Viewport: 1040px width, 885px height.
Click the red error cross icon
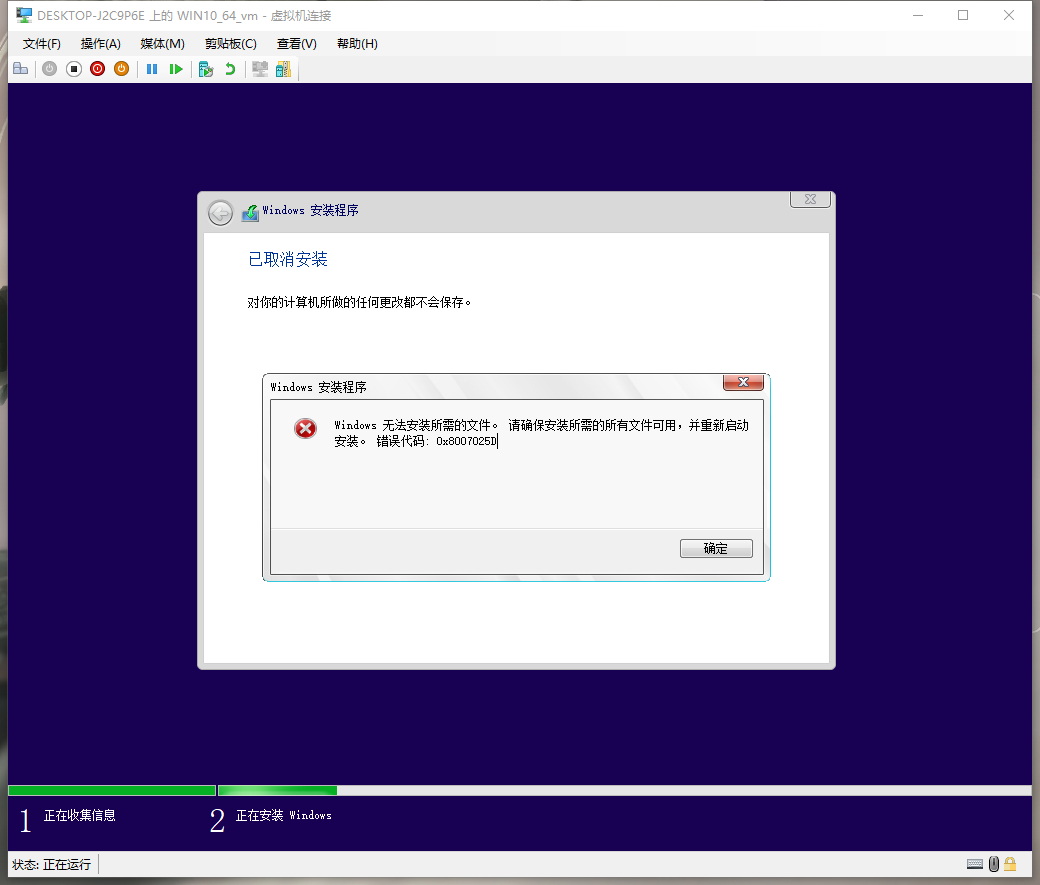pyautogui.click(x=306, y=429)
